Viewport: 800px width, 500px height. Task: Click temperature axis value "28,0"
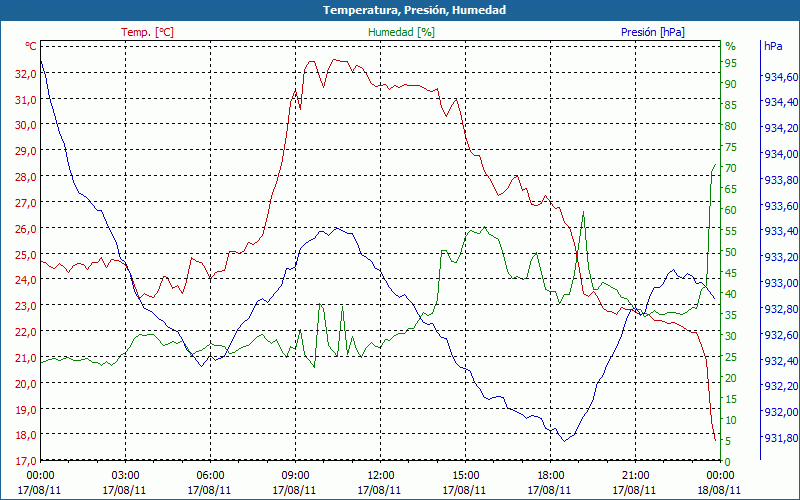(x=26, y=177)
